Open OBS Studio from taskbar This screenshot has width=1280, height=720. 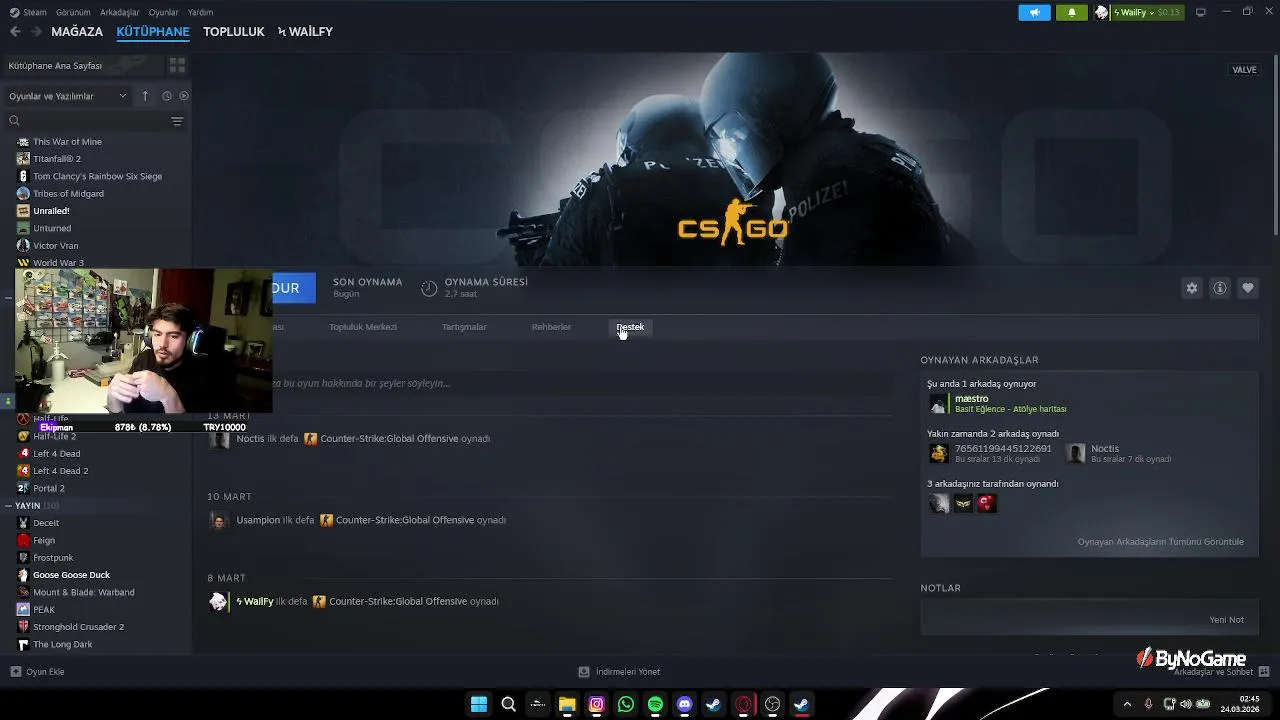pyautogui.click(x=772, y=704)
